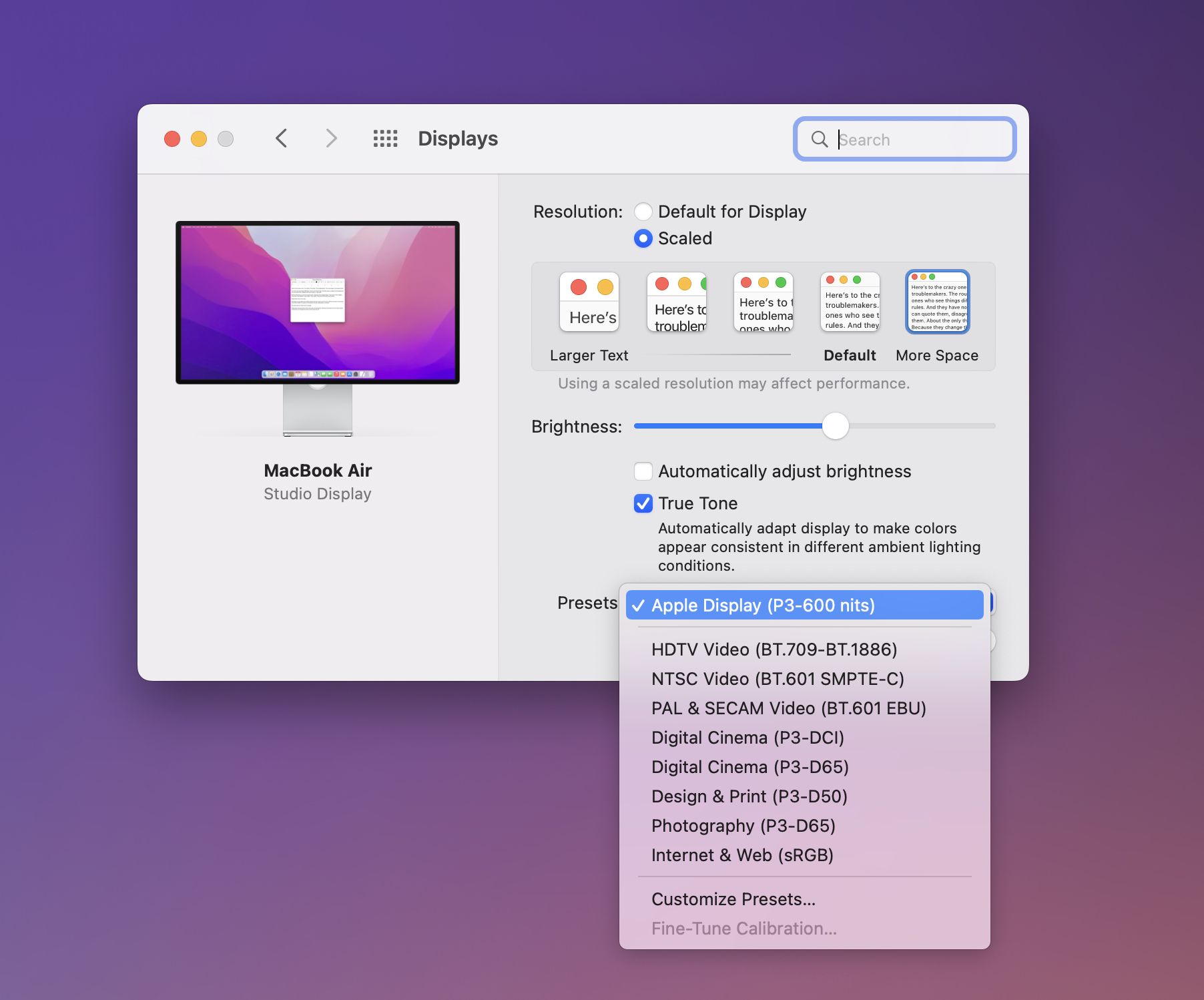Show all preferences via grid icon
1204x1000 pixels.
pyautogui.click(x=385, y=138)
